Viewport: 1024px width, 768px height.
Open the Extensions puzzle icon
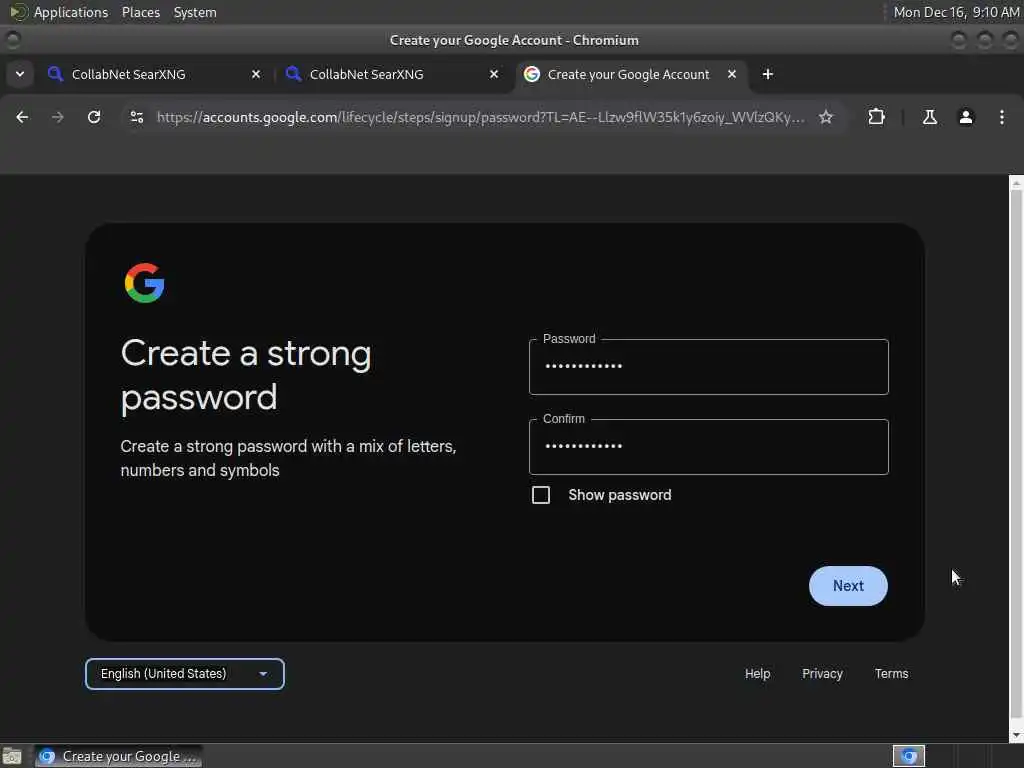pos(876,117)
